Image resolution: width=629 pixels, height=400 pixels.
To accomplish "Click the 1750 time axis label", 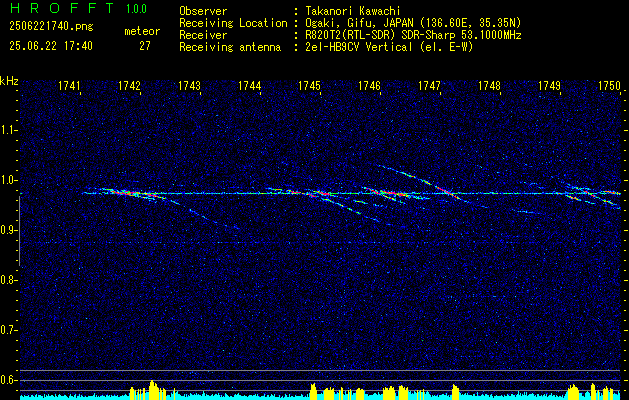I will [609, 86].
